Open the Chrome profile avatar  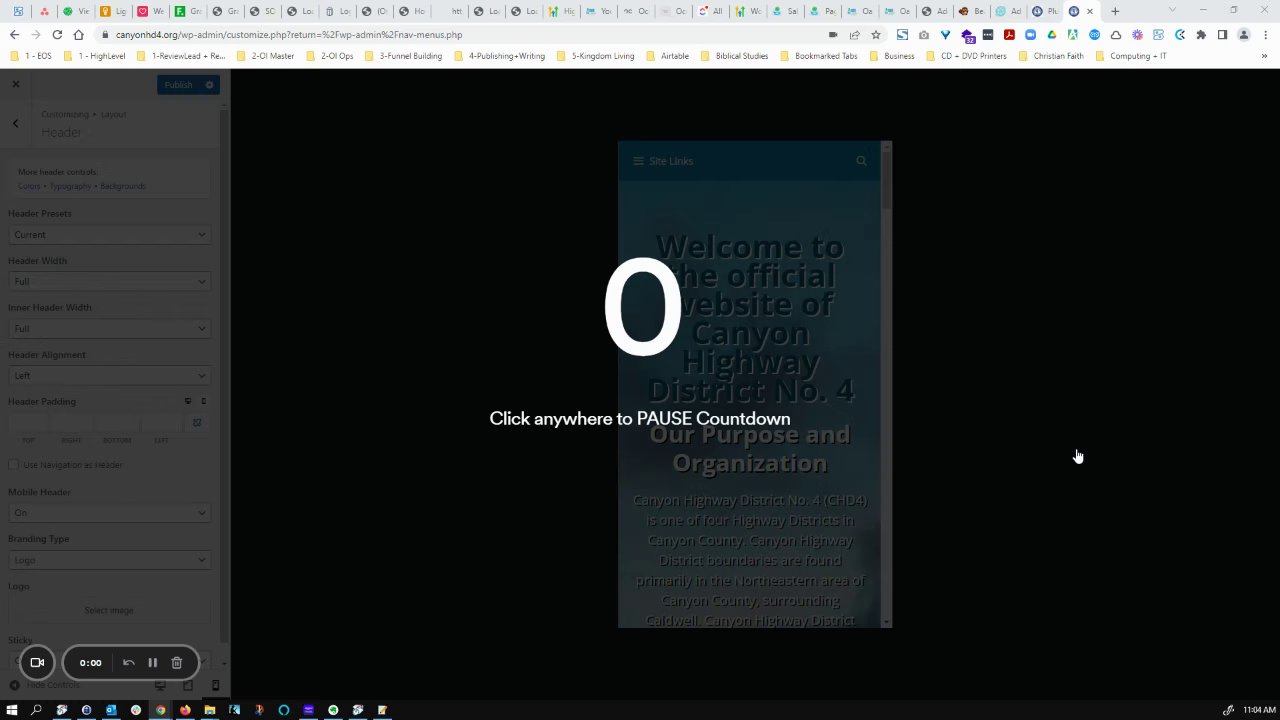point(1244,34)
